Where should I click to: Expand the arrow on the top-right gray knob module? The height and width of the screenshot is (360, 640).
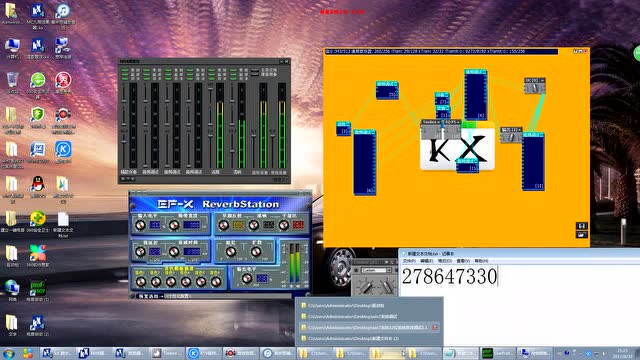542,81
